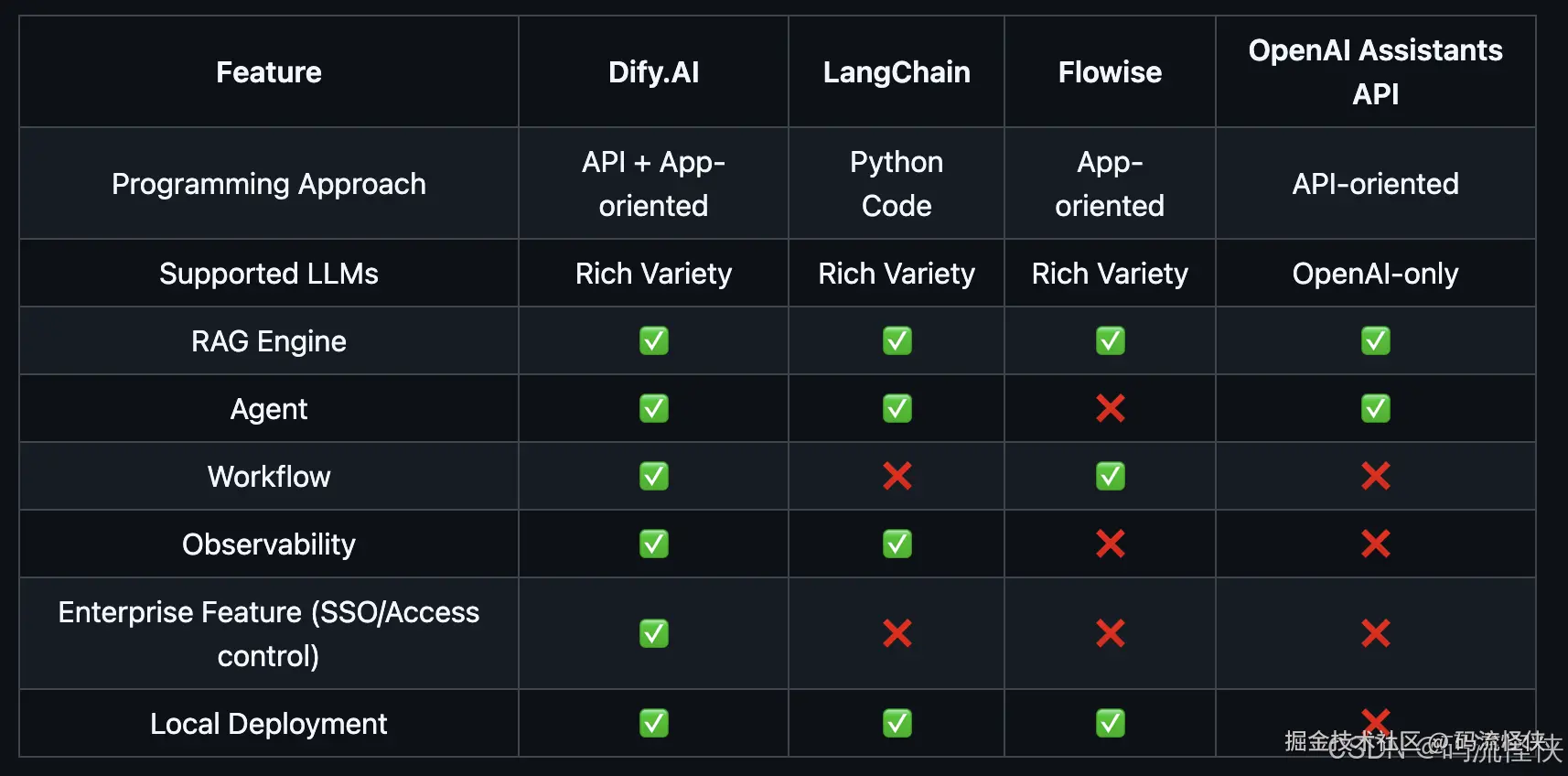The width and height of the screenshot is (1568, 776).
Task: Click Flowise Local Deployment green checkmark
Action: 1110,723
